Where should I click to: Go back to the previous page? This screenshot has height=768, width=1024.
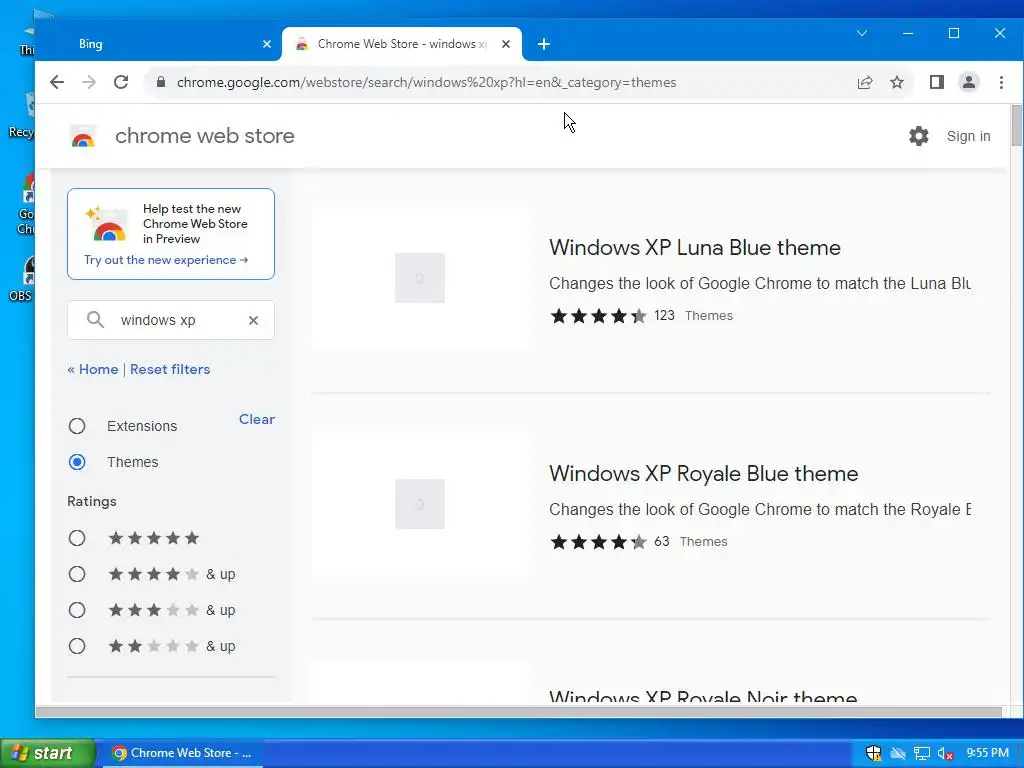pyautogui.click(x=57, y=82)
